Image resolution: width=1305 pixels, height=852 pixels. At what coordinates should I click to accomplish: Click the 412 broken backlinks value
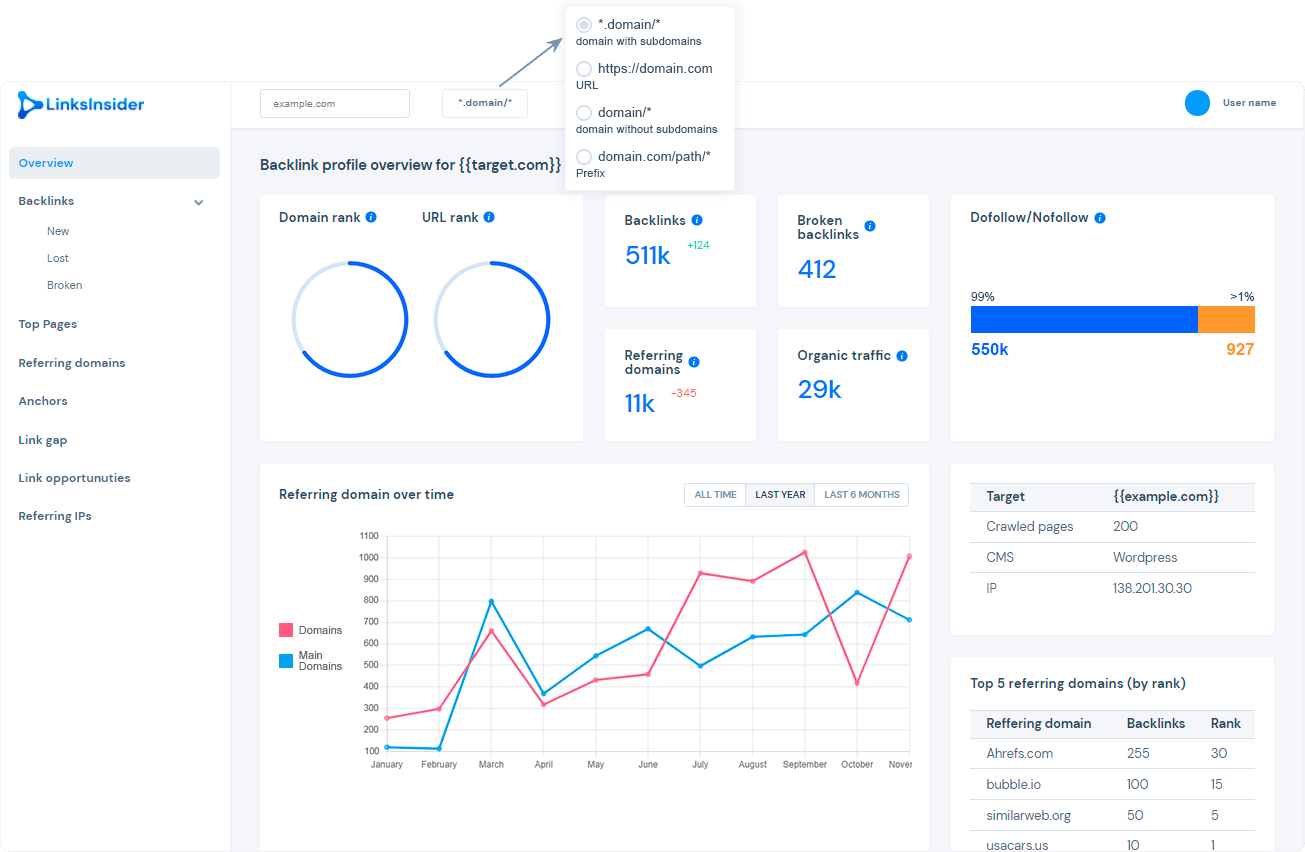[817, 269]
